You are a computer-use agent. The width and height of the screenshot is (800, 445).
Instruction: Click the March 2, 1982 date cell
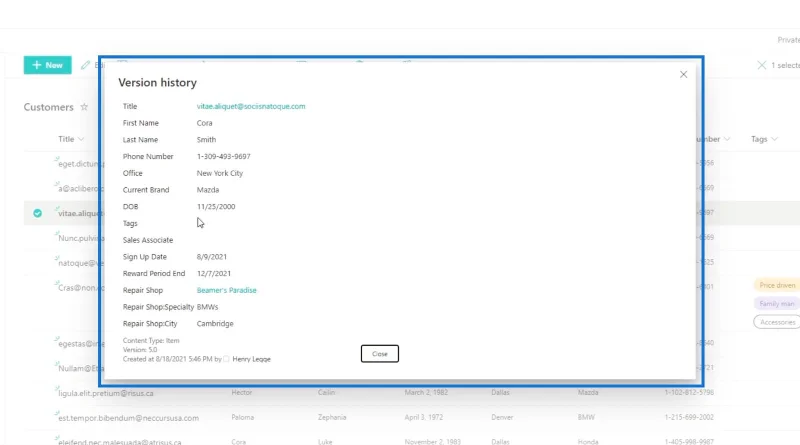[x=426, y=392]
